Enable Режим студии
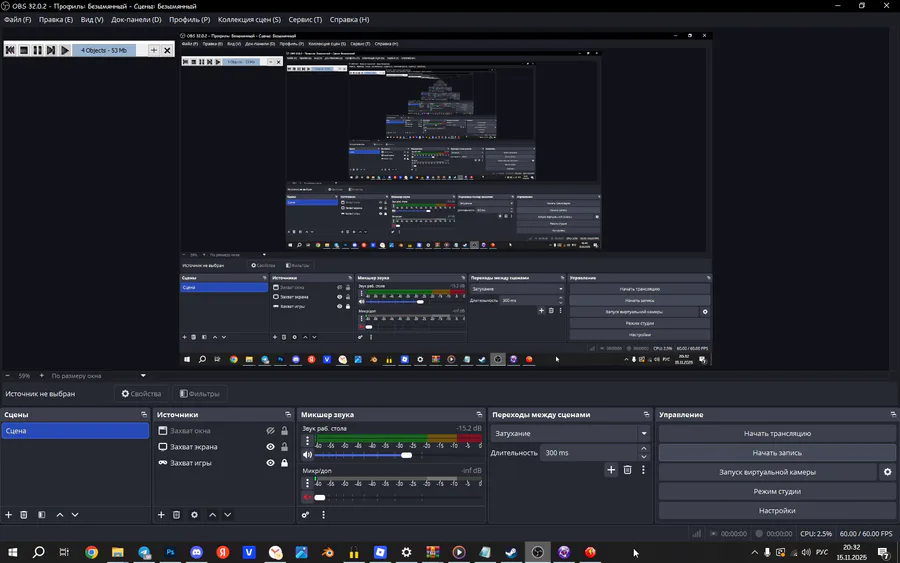 tap(777, 491)
